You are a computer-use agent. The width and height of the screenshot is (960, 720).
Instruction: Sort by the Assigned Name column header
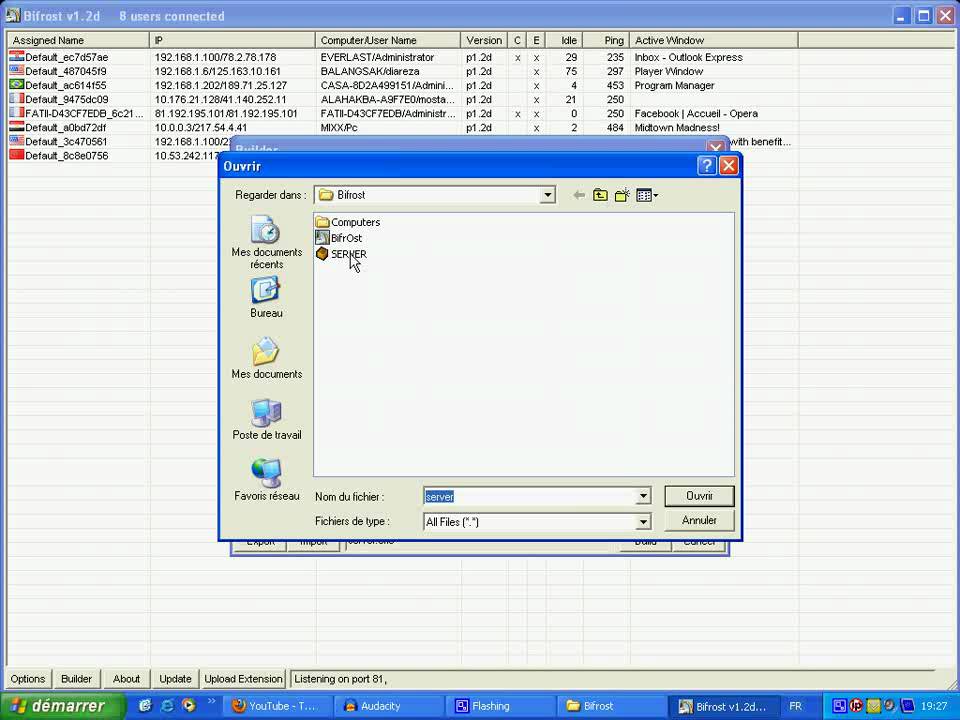coord(78,40)
